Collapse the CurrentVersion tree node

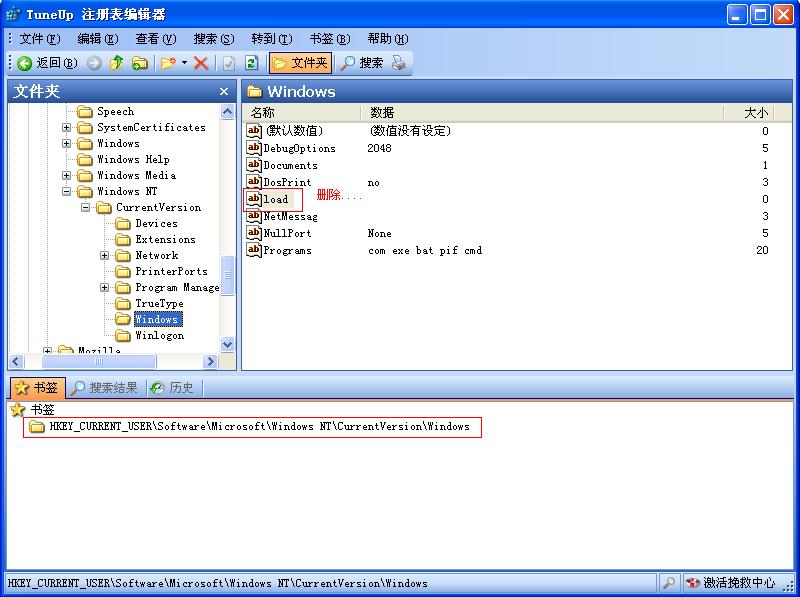point(86,207)
